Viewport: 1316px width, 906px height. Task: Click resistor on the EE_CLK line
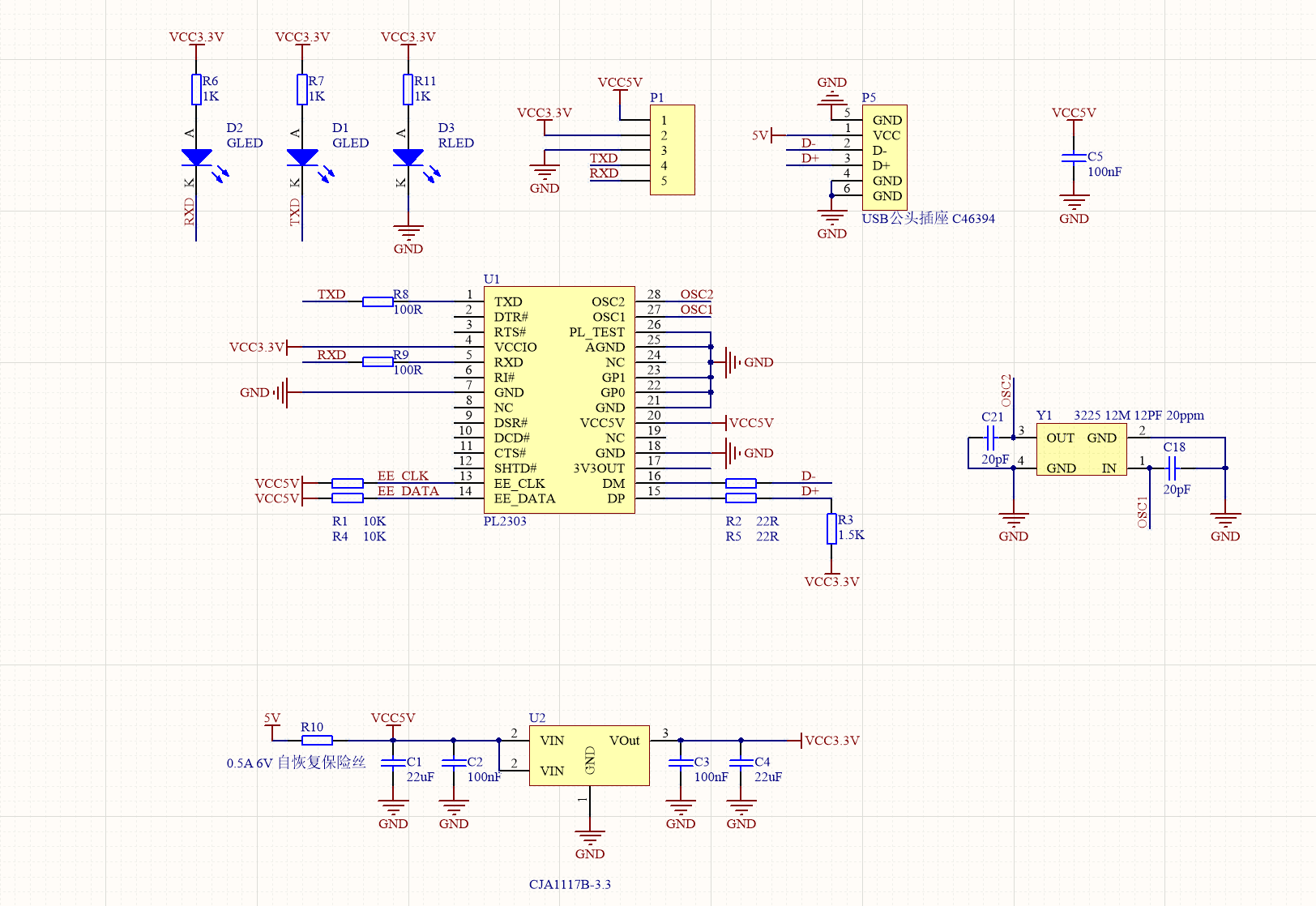348,483
